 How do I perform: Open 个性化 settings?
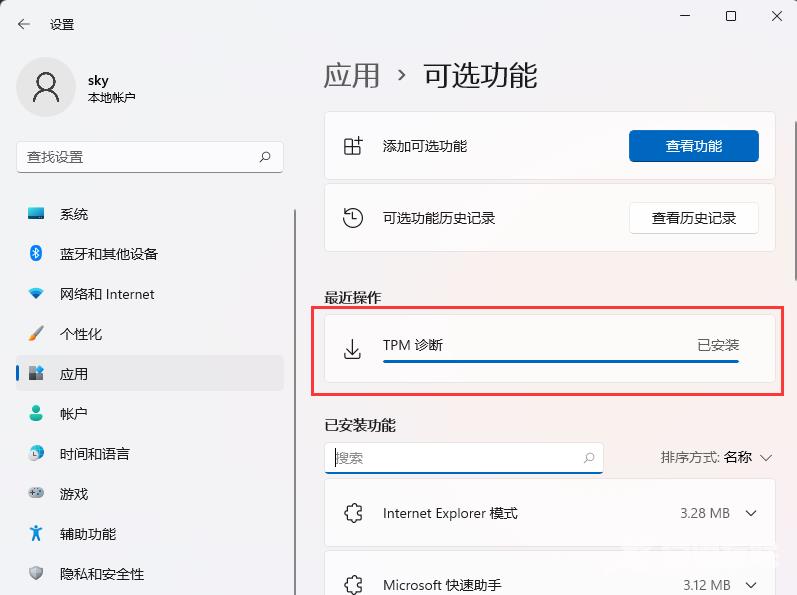pyautogui.click(x=150, y=334)
